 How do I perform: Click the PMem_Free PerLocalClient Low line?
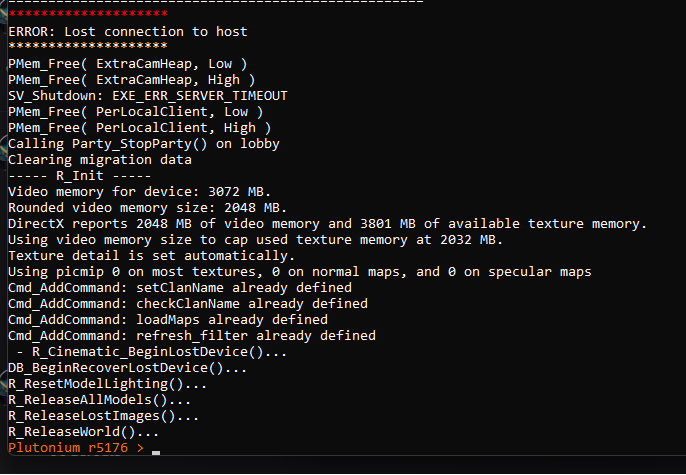135,112
